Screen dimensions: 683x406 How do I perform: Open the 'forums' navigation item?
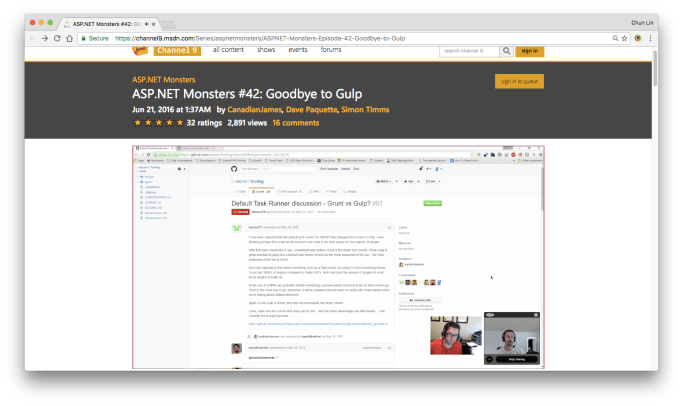[332, 49]
